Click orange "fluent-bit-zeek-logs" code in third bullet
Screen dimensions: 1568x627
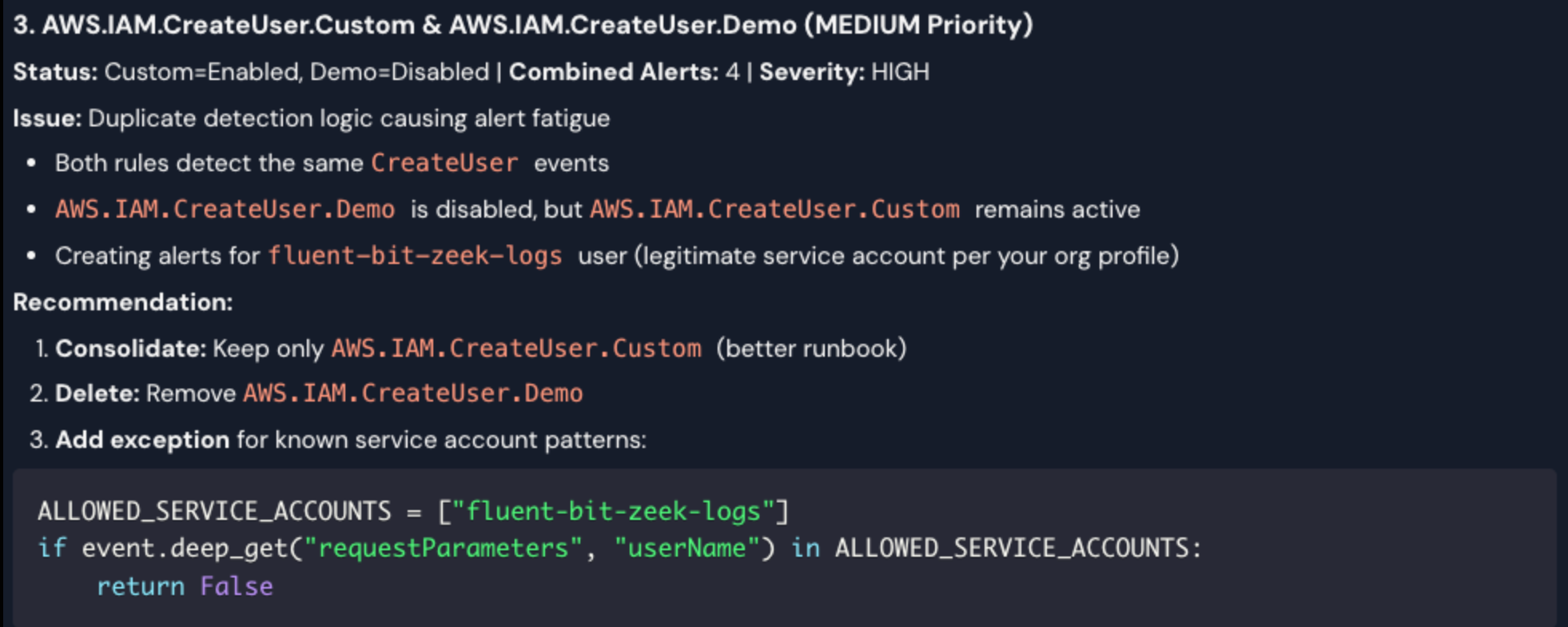click(x=415, y=256)
